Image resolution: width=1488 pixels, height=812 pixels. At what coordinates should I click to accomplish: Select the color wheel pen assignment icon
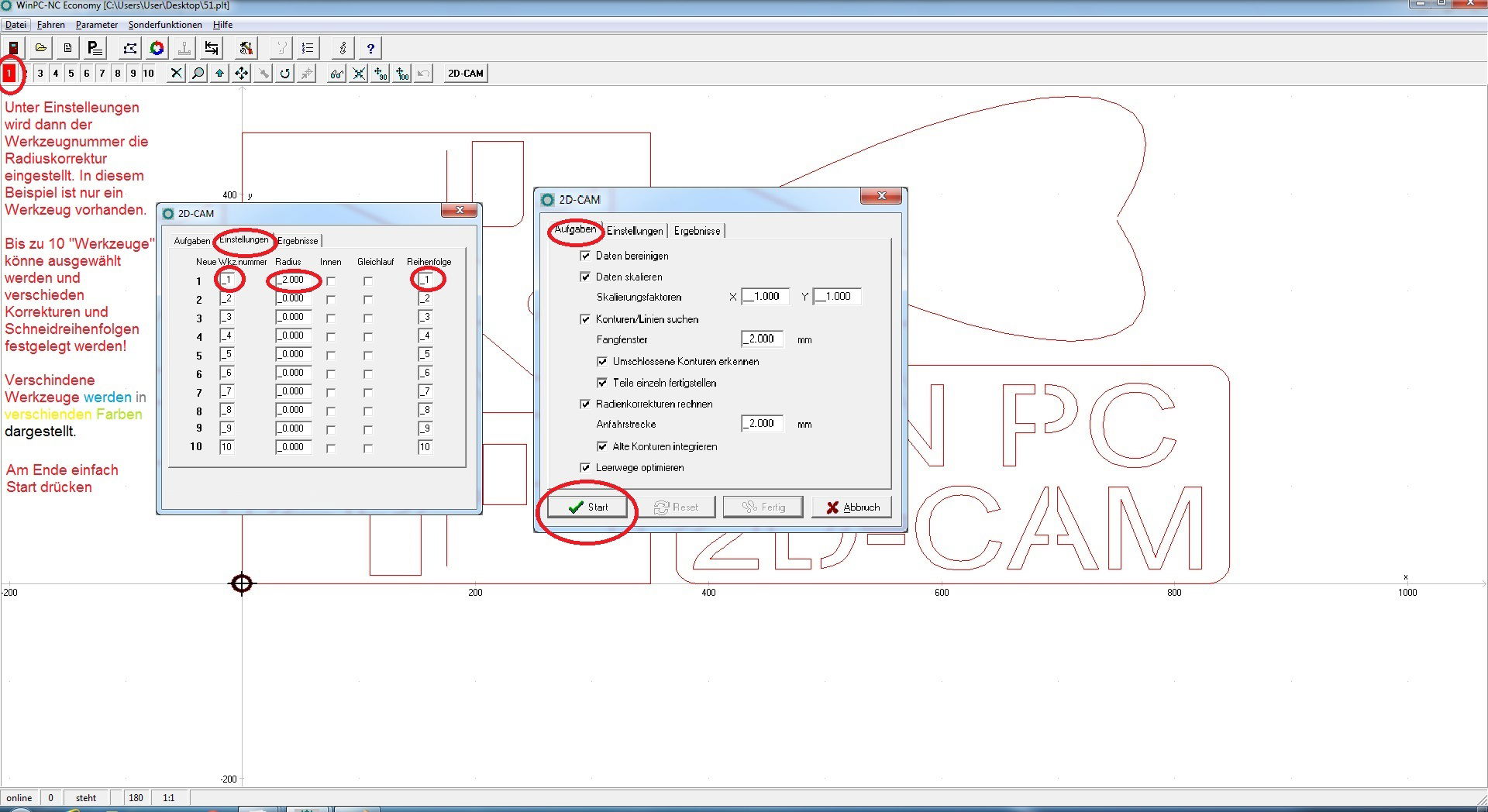(x=157, y=47)
